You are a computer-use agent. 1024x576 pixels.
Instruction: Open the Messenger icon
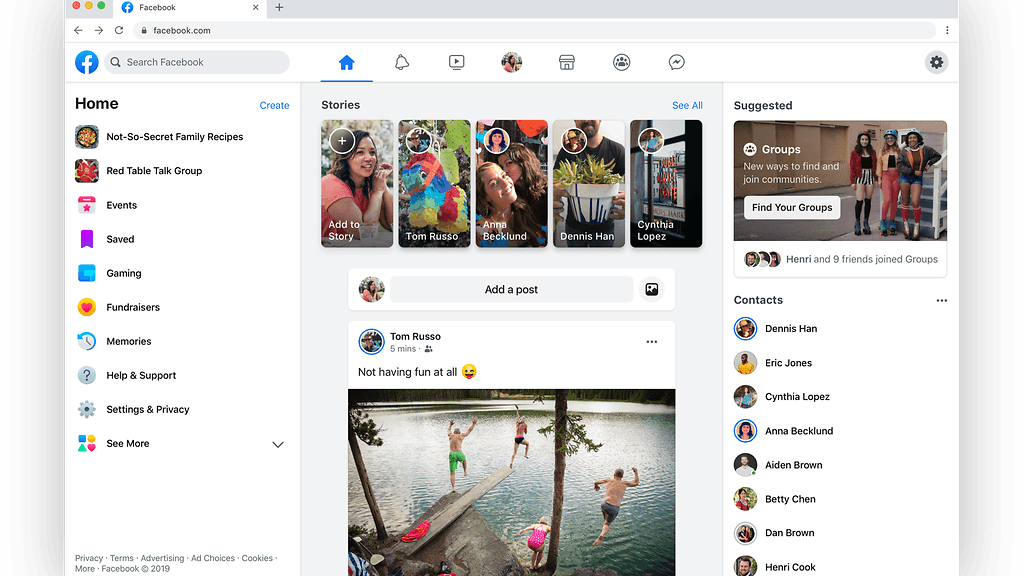(677, 63)
